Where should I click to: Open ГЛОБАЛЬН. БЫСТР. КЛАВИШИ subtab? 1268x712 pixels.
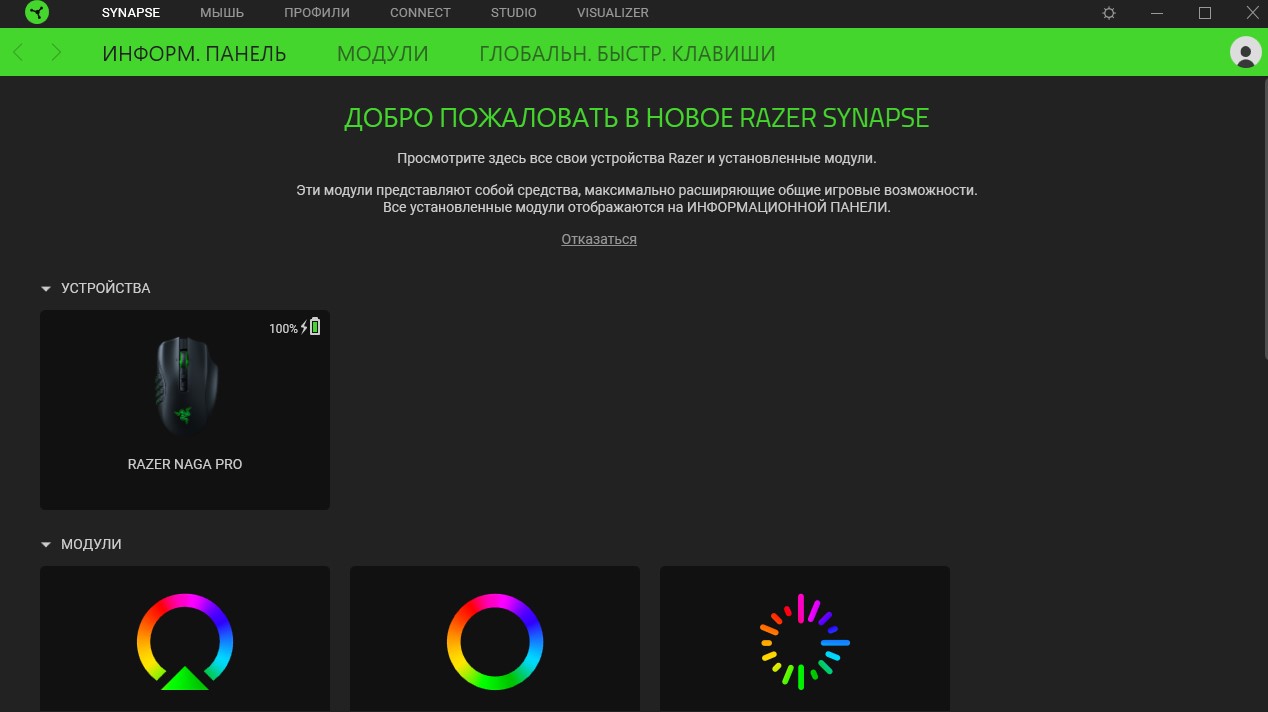pyautogui.click(x=627, y=54)
